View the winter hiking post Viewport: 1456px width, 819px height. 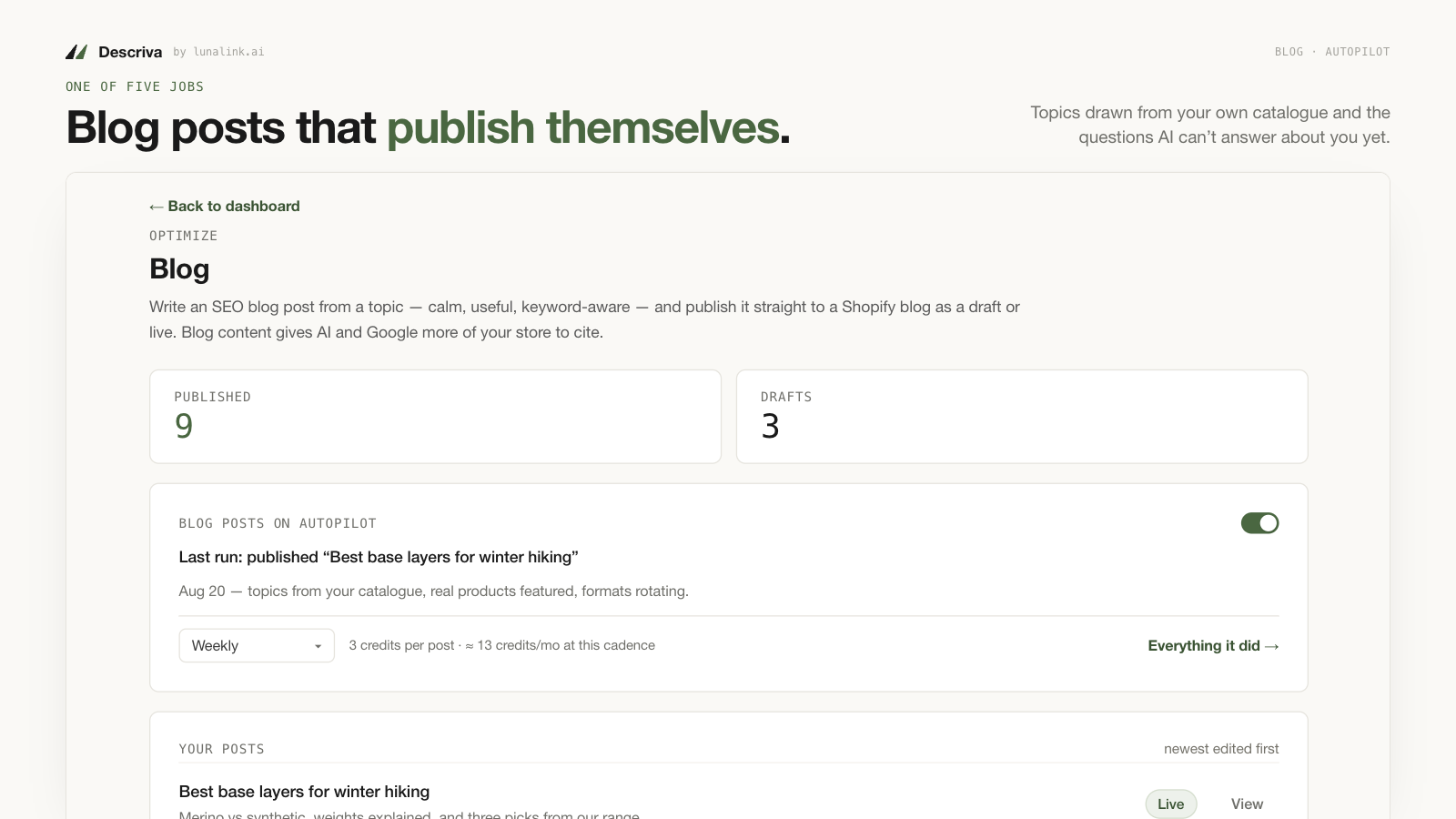(x=1247, y=804)
